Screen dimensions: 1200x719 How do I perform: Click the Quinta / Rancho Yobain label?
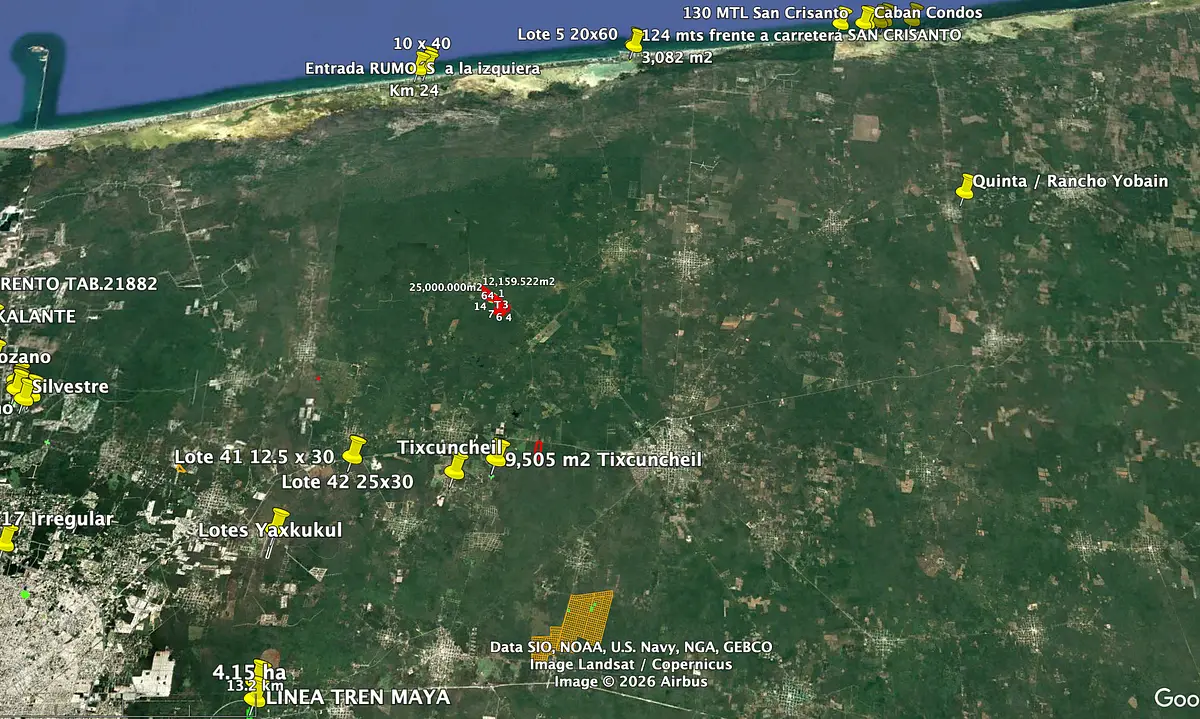tap(1070, 181)
